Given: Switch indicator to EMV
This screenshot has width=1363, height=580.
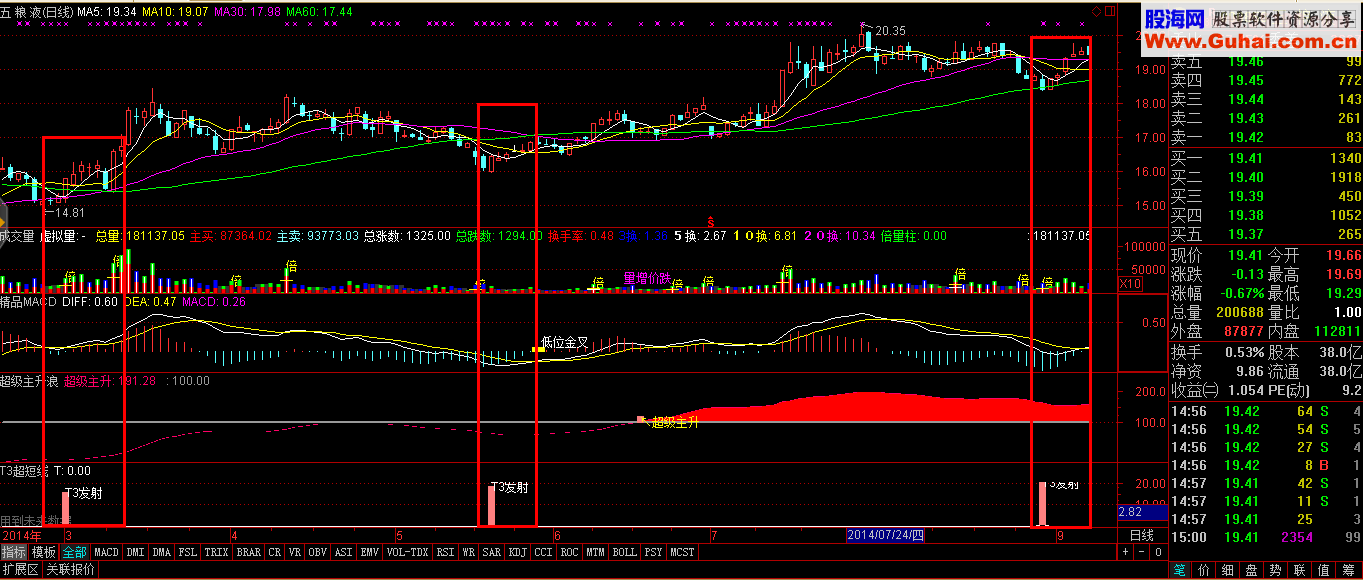Looking at the screenshot, I should click(369, 551).
